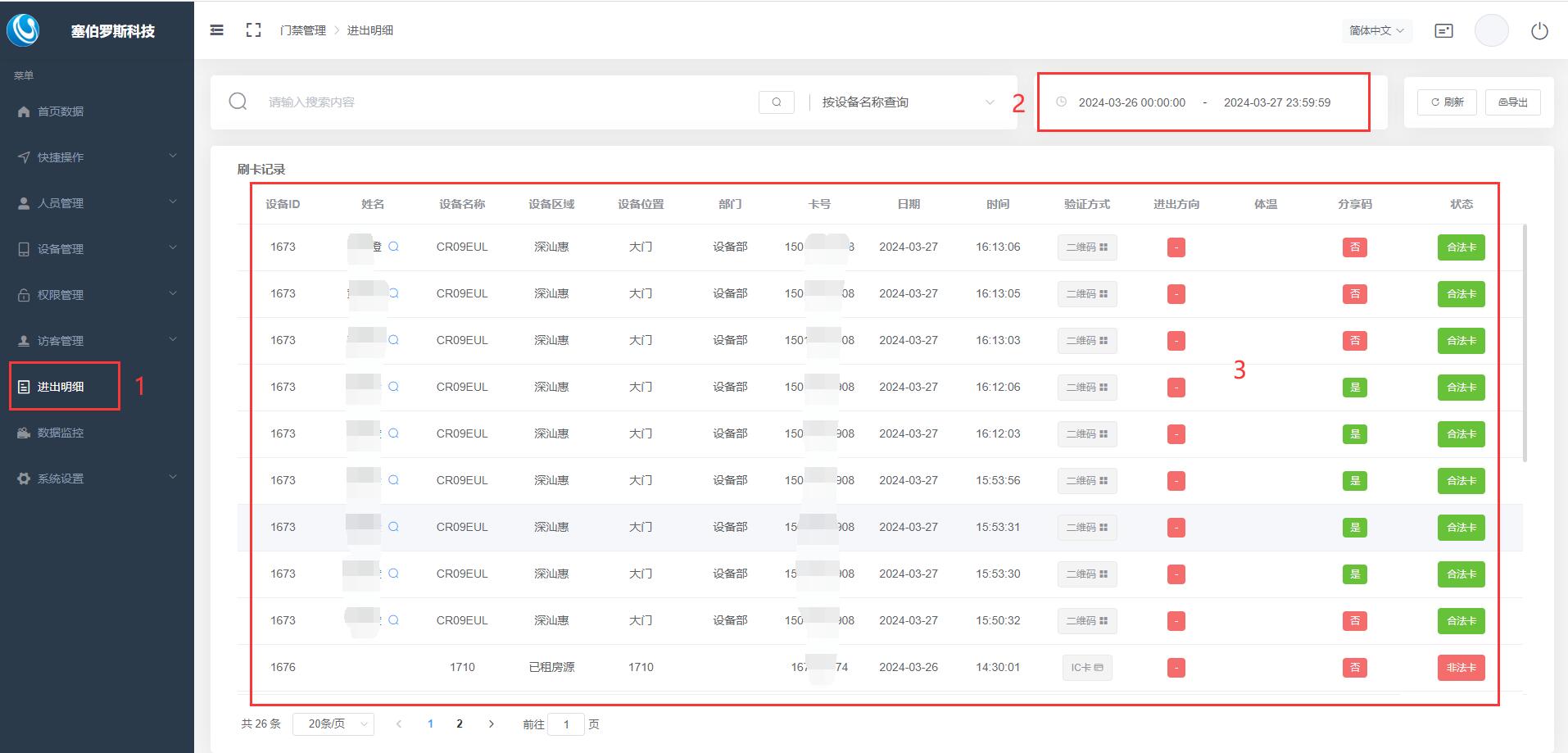
Task: Open the 简体中文 language dropdown
Action: click(1376, 30)
